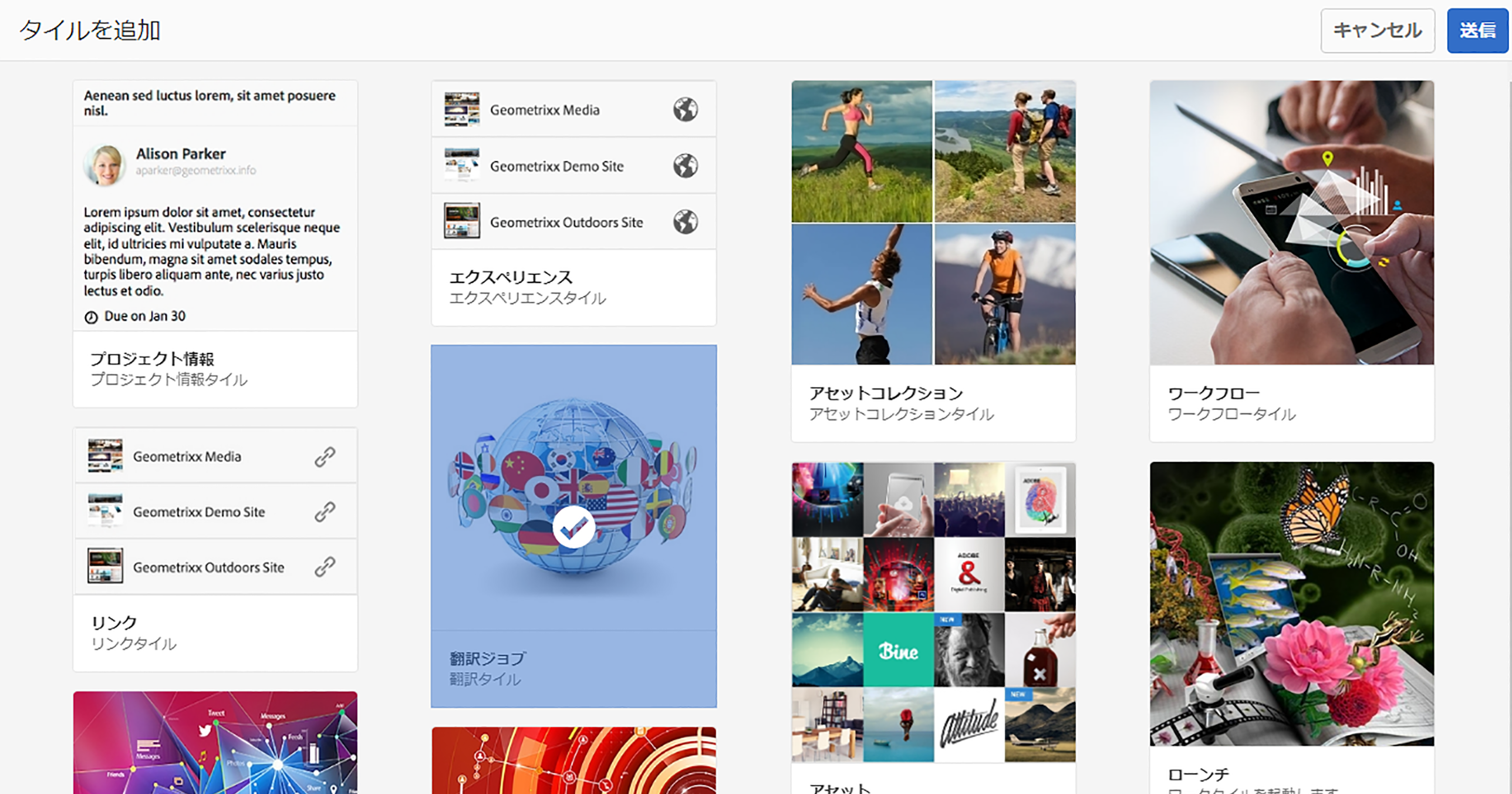The width and height of the screenshot is (1512, 794).
Task: Click the running woman photo in asset collection
Action: 861,152
